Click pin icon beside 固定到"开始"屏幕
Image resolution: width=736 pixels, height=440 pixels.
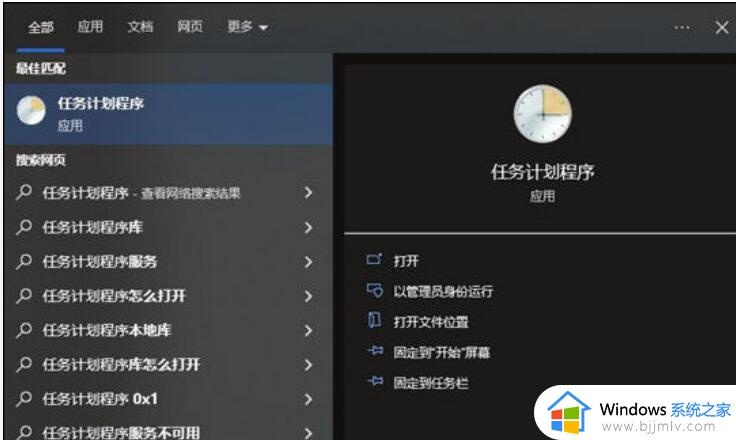[x=375, y=350]
